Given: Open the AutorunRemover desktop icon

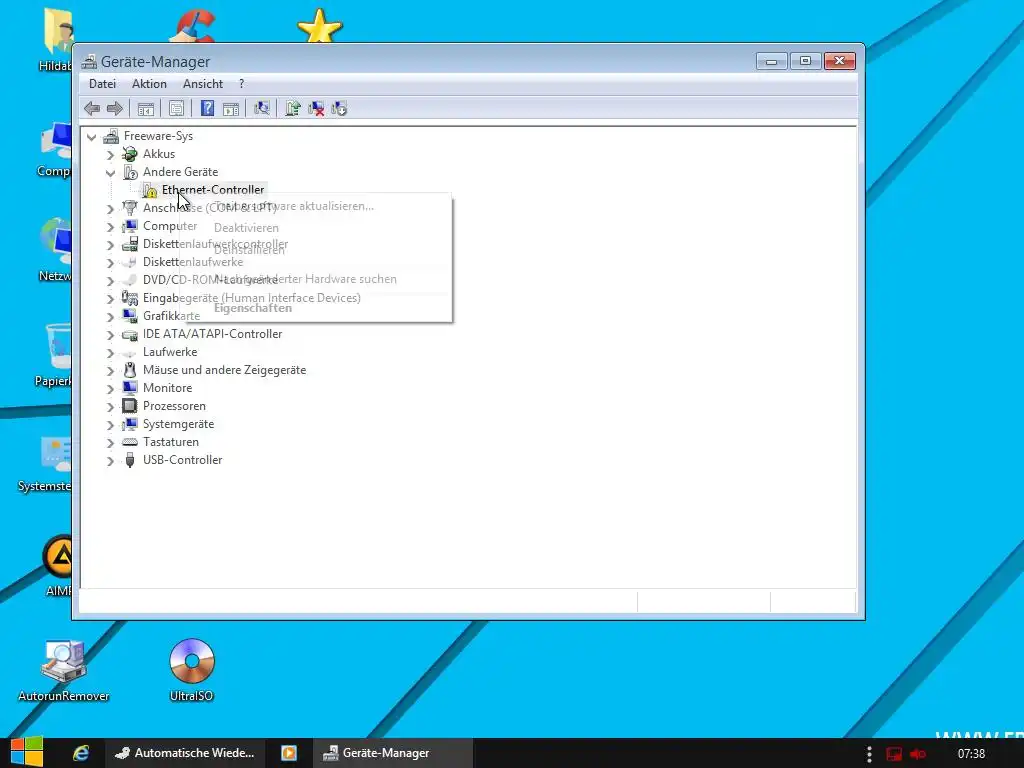Looking at the screenshot, I should coord(63,669).
